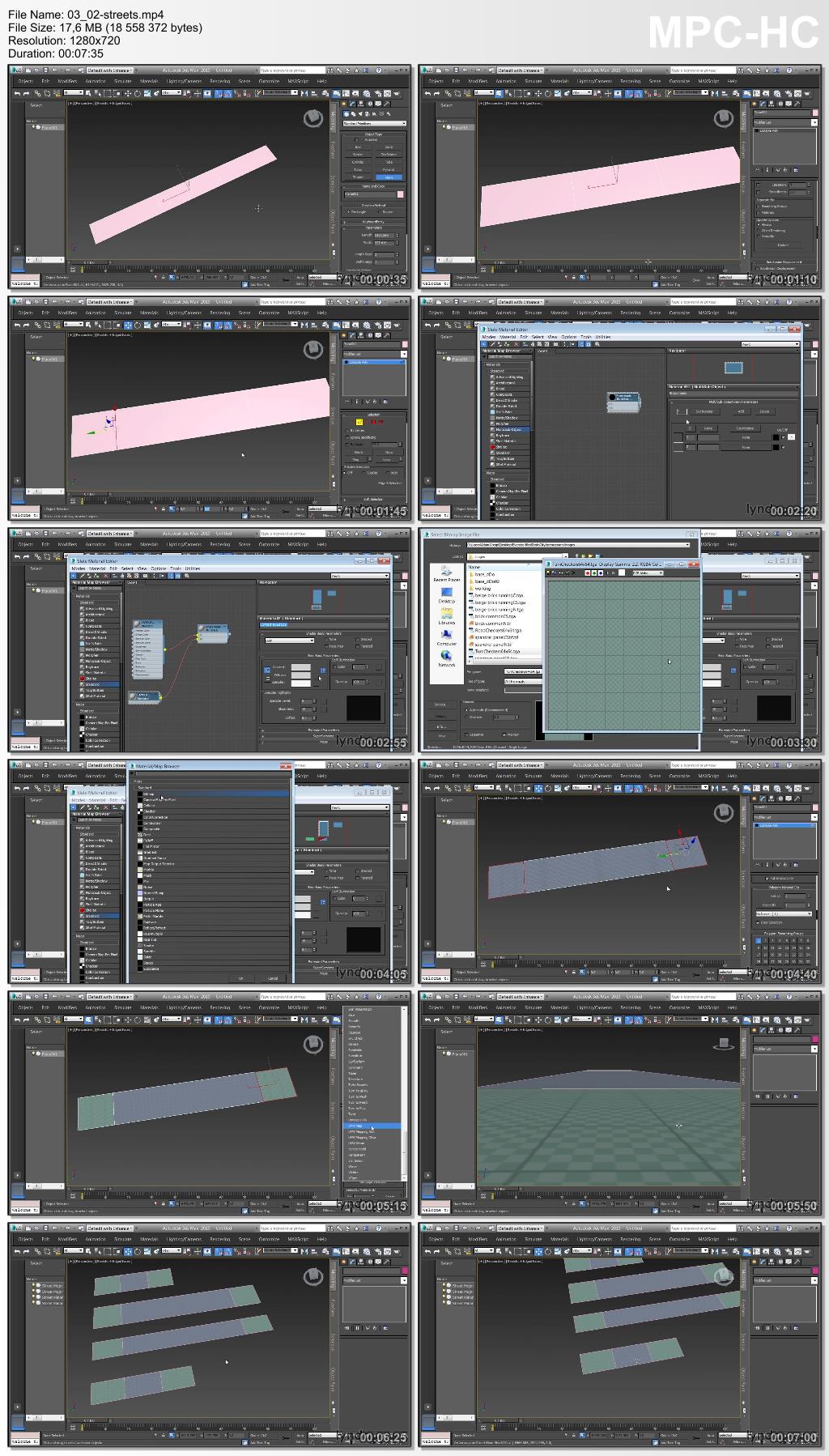Click the material node in Slate View1
This screenshot has width=829, height=1456.
coord(623,402)
